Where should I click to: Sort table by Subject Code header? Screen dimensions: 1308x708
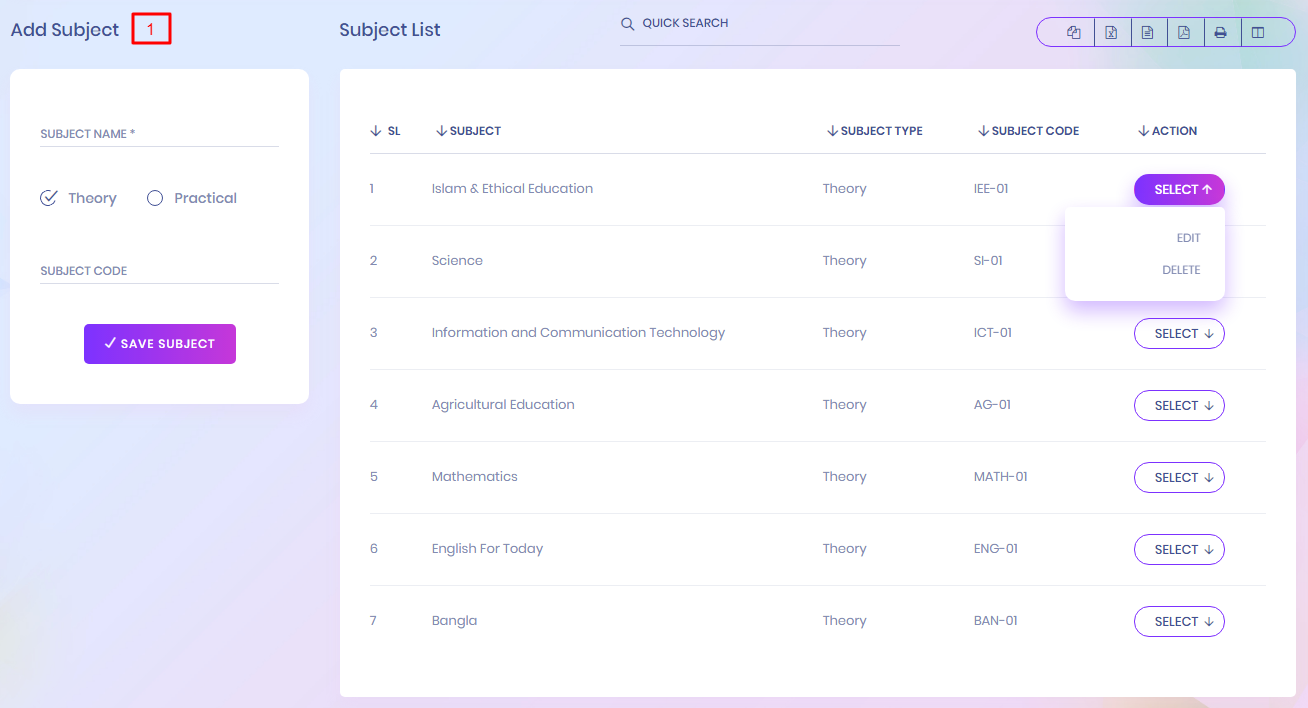(1028, 131)
